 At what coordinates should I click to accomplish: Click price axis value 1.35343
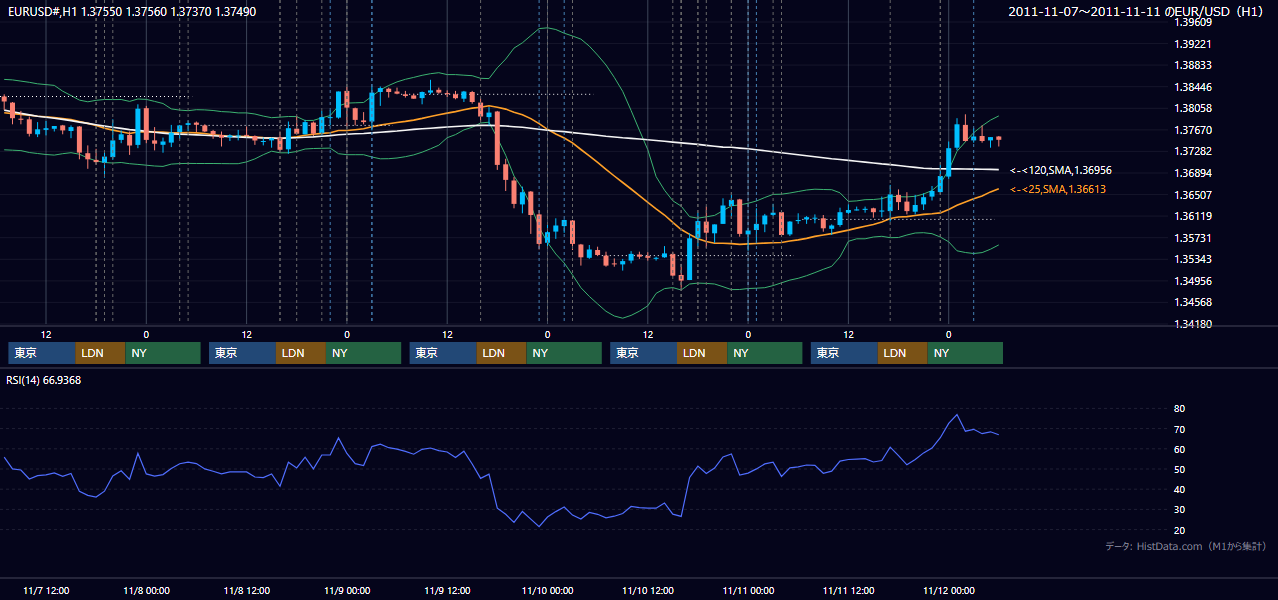coord(1192,259)
